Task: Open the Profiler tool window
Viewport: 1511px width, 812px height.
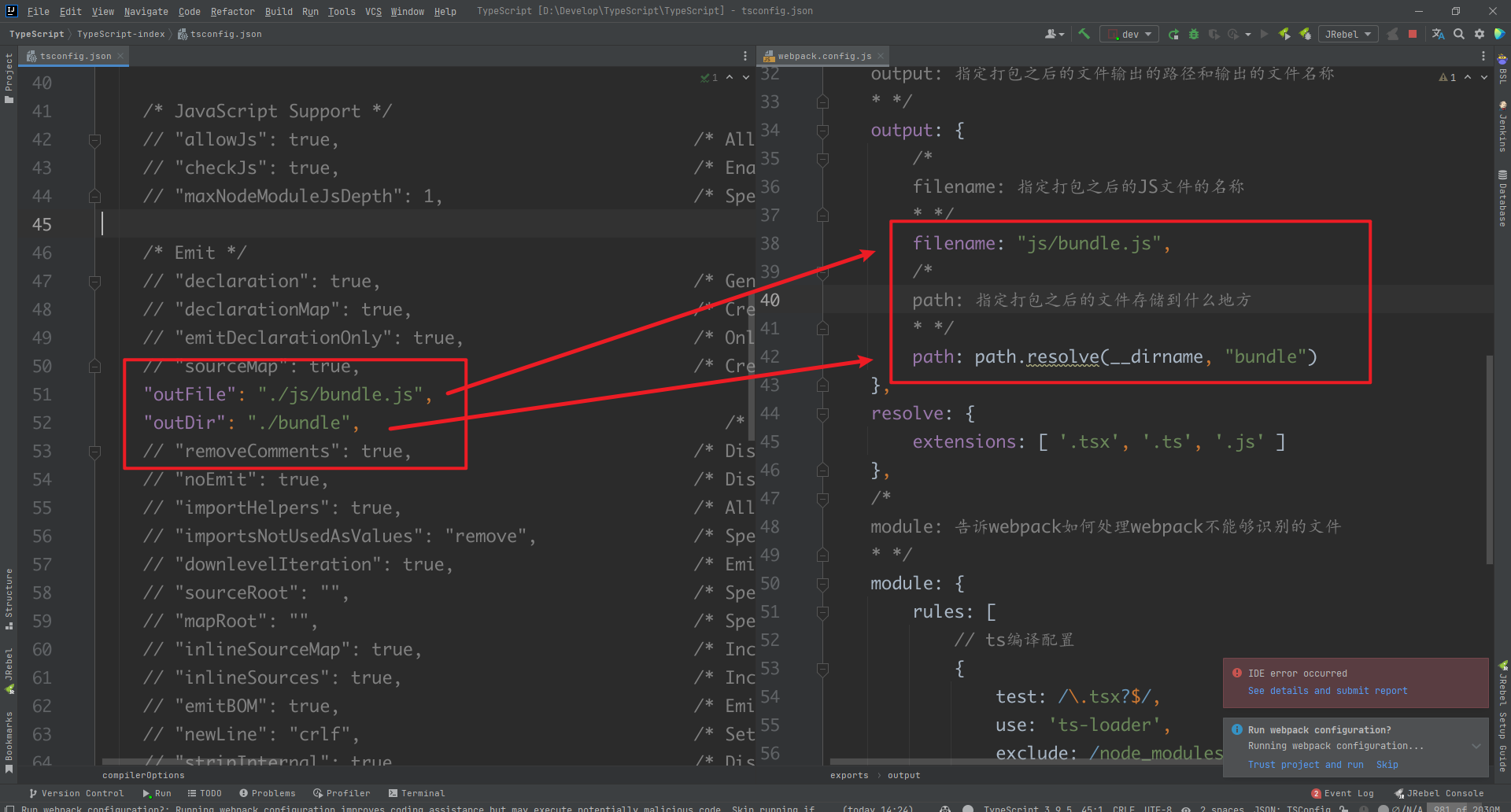Action: 342,793
